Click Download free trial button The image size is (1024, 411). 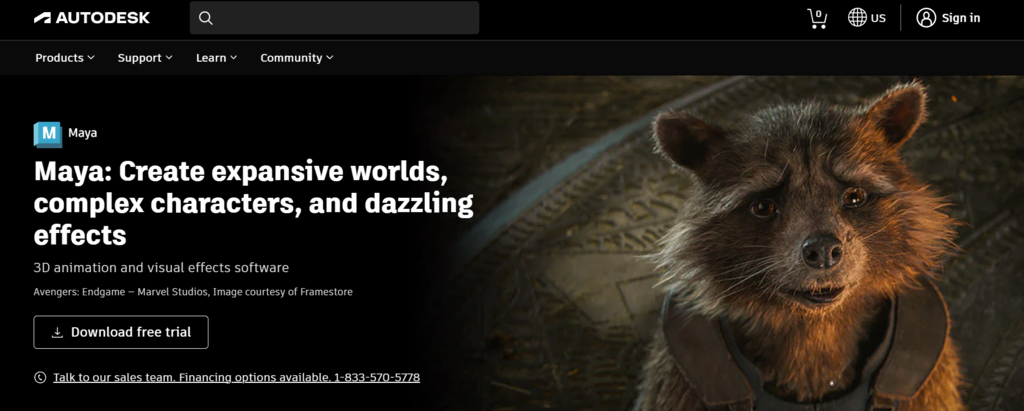pyautogui.click(x=121, y=332)
